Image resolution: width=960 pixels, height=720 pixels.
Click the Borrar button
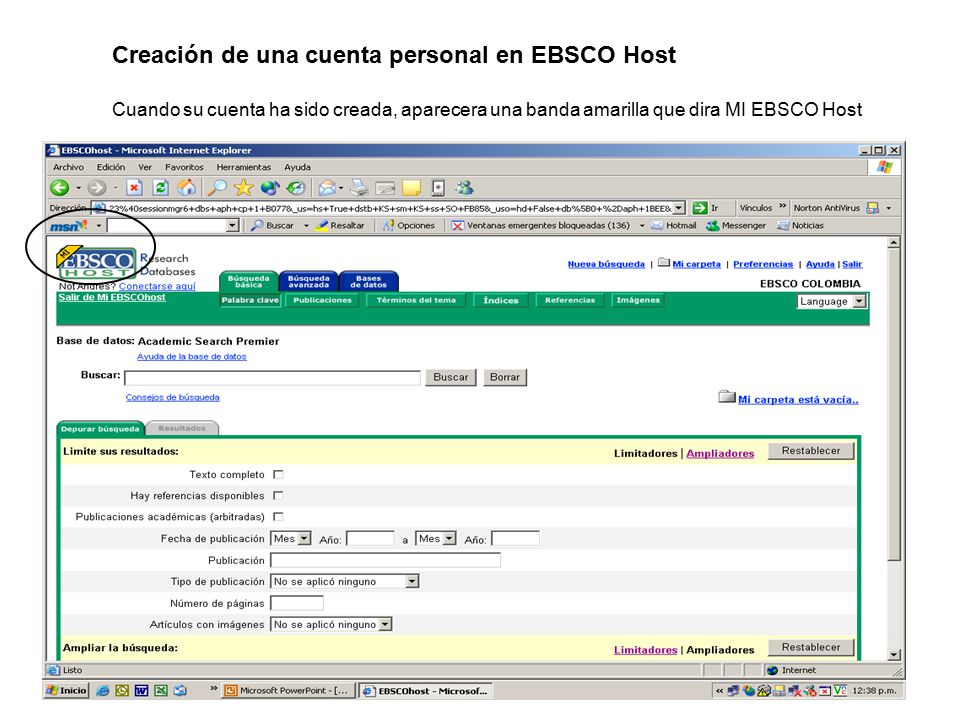click(504, 377)
